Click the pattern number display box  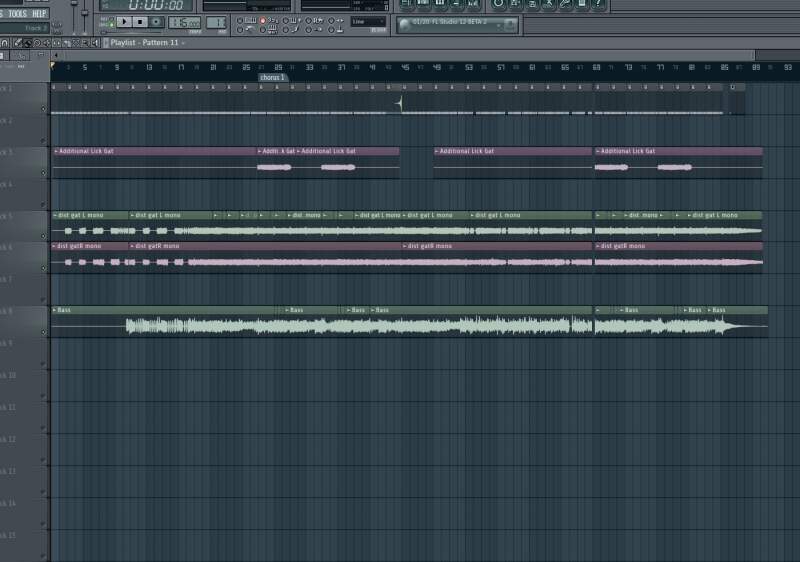pos(216,22)
